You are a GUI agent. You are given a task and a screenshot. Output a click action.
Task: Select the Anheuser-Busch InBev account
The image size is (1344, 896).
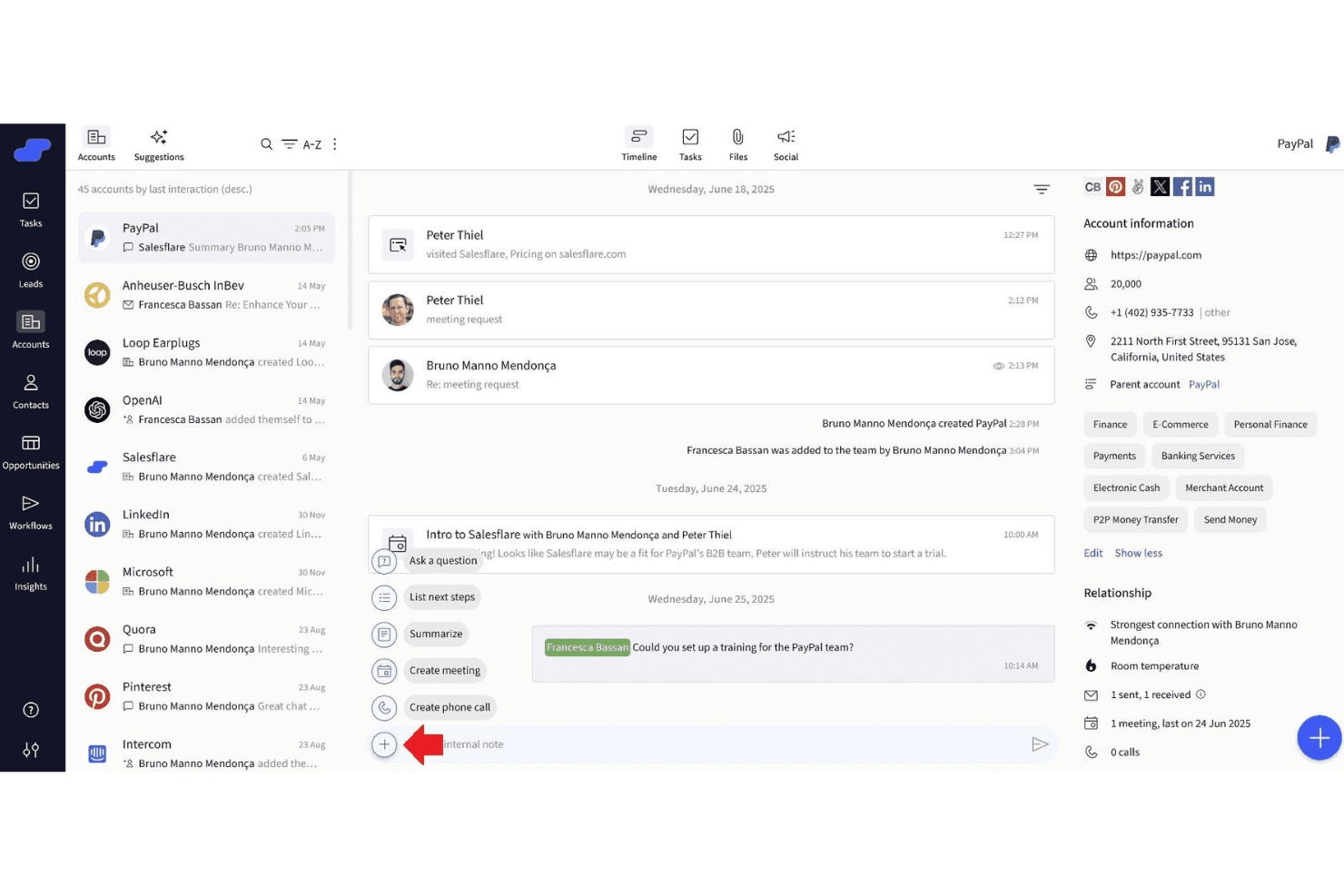(x=206, y=295)
